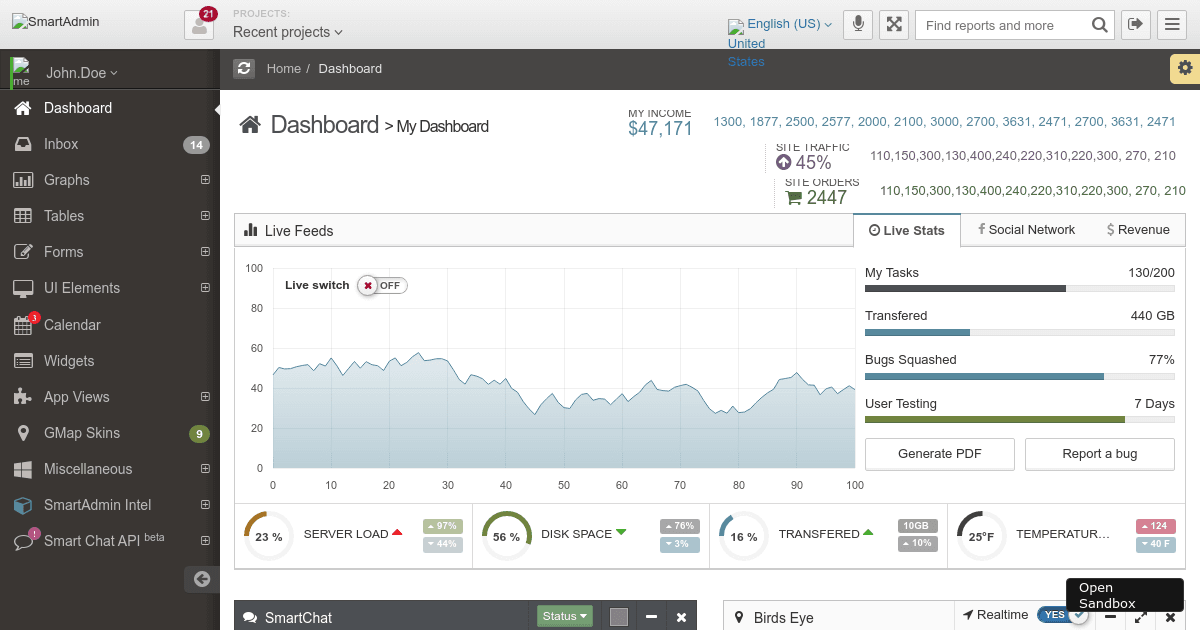Toggle fullscreen mode icon in header
Viewport: 1200px width, 630px height.
click(x=893, y=25)
